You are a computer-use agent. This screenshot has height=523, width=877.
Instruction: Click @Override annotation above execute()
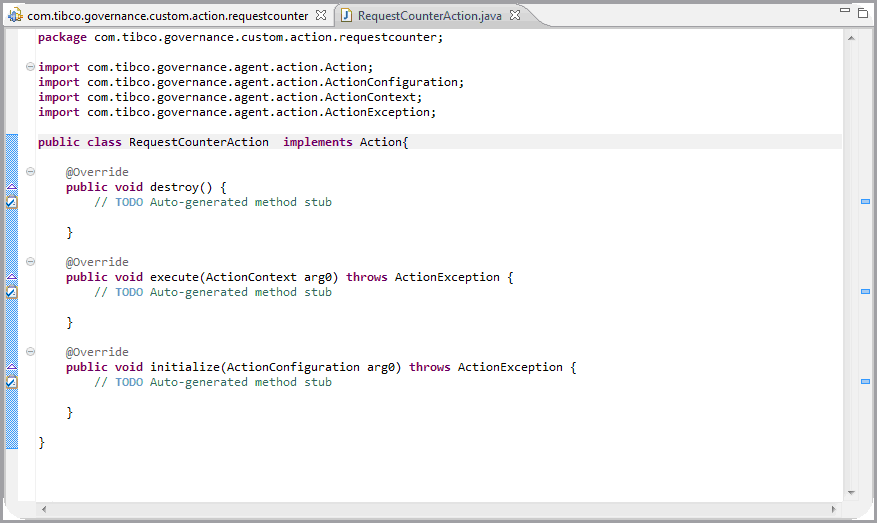[x=97, y=262]
